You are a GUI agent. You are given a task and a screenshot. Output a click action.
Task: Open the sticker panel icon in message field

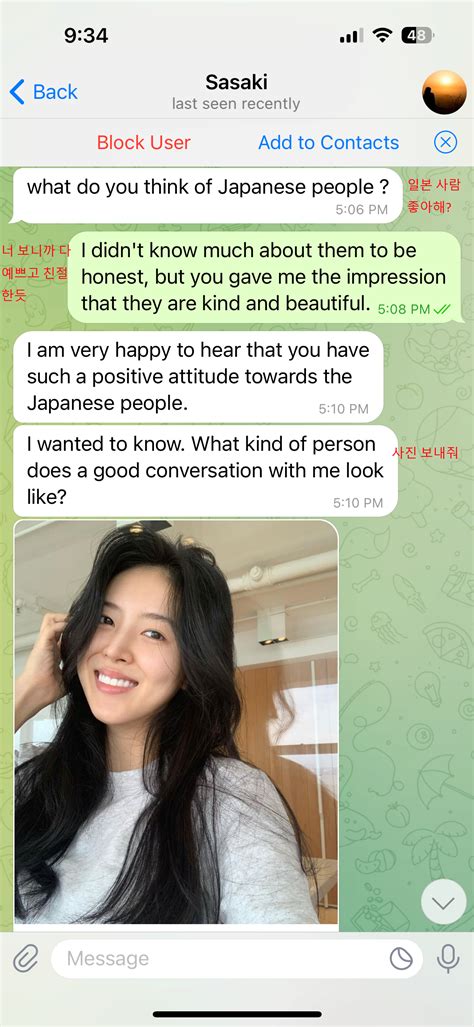(401, 959)
